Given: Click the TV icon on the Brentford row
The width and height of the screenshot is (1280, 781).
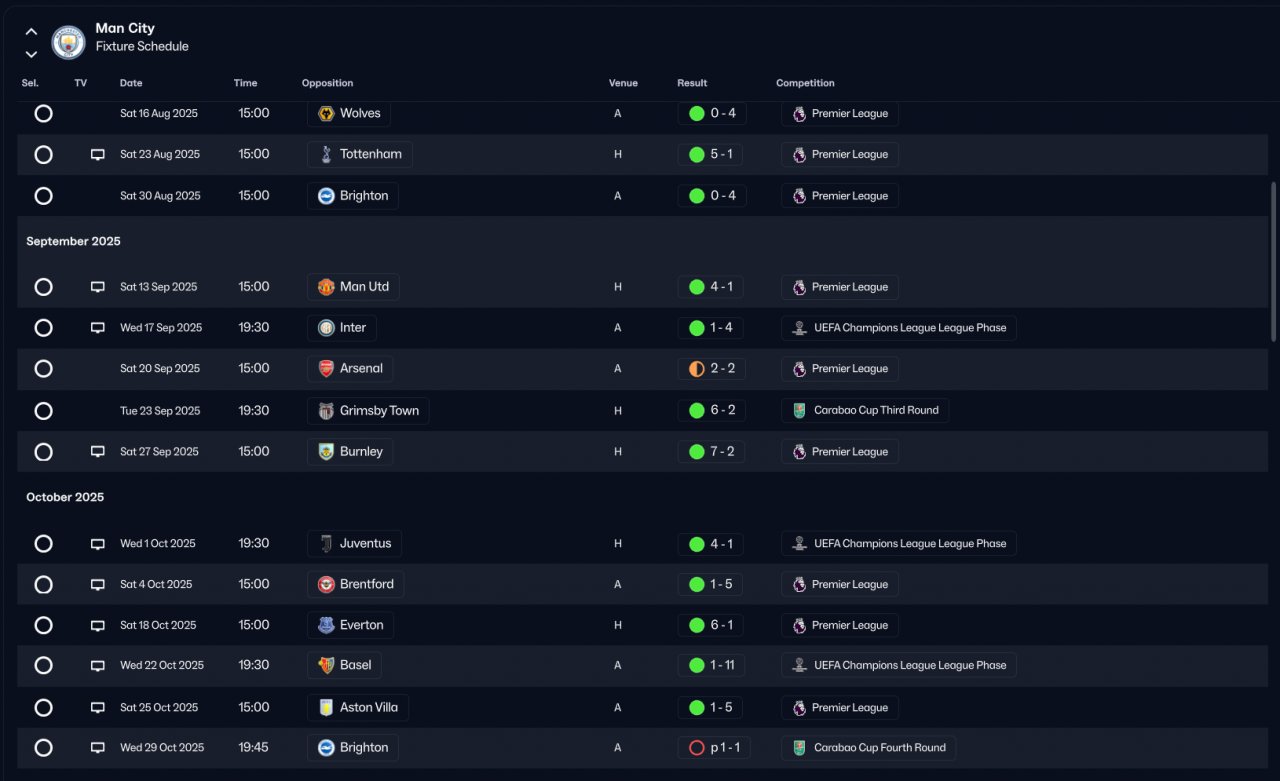Looking at the screenshot, I should [x=98, y=585].
